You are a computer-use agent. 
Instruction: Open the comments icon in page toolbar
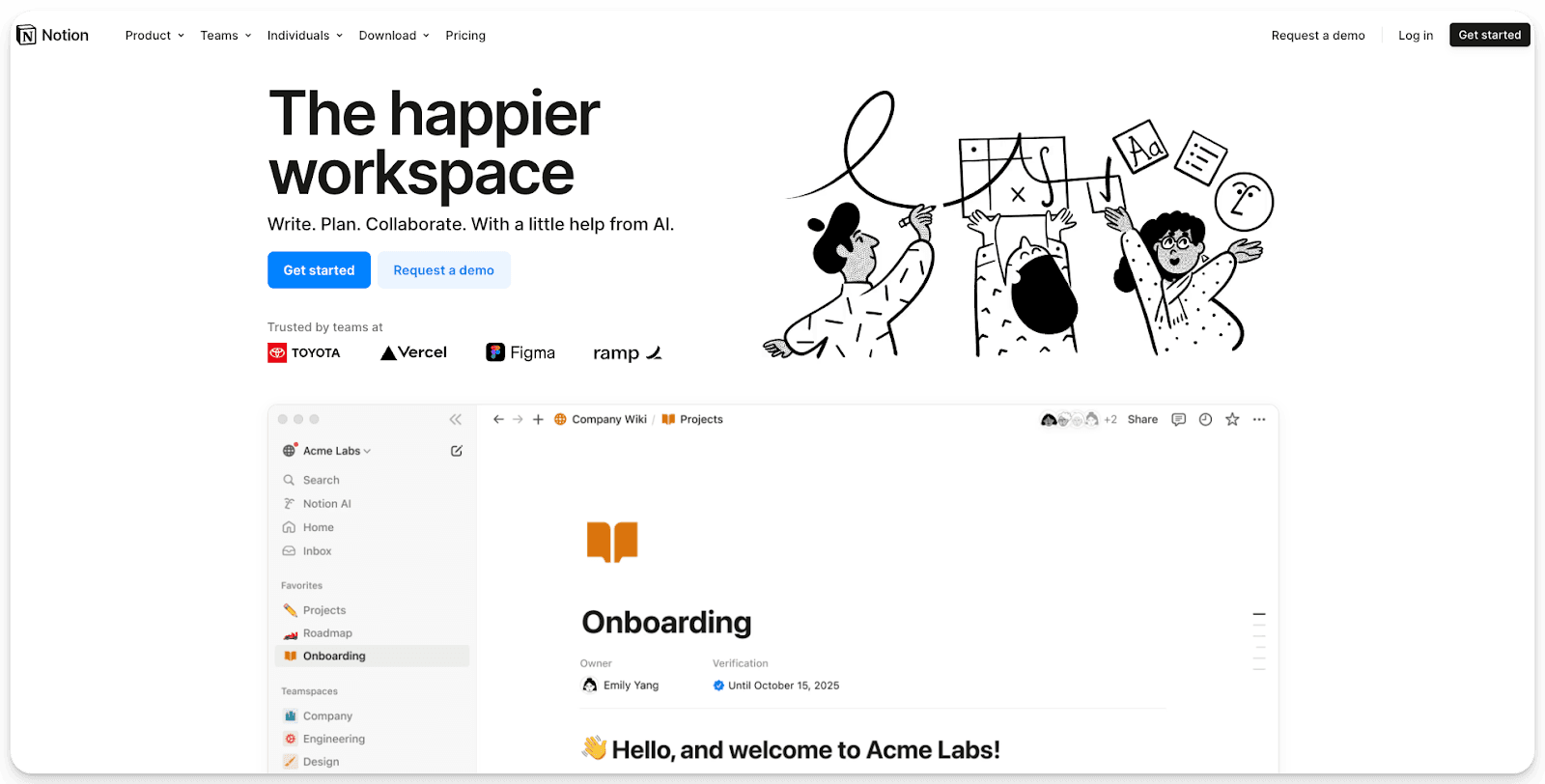1178,419
